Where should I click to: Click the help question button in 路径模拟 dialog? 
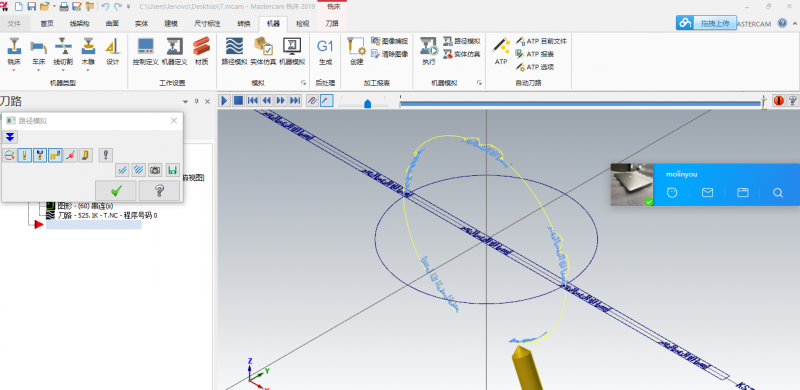[159, 190]
